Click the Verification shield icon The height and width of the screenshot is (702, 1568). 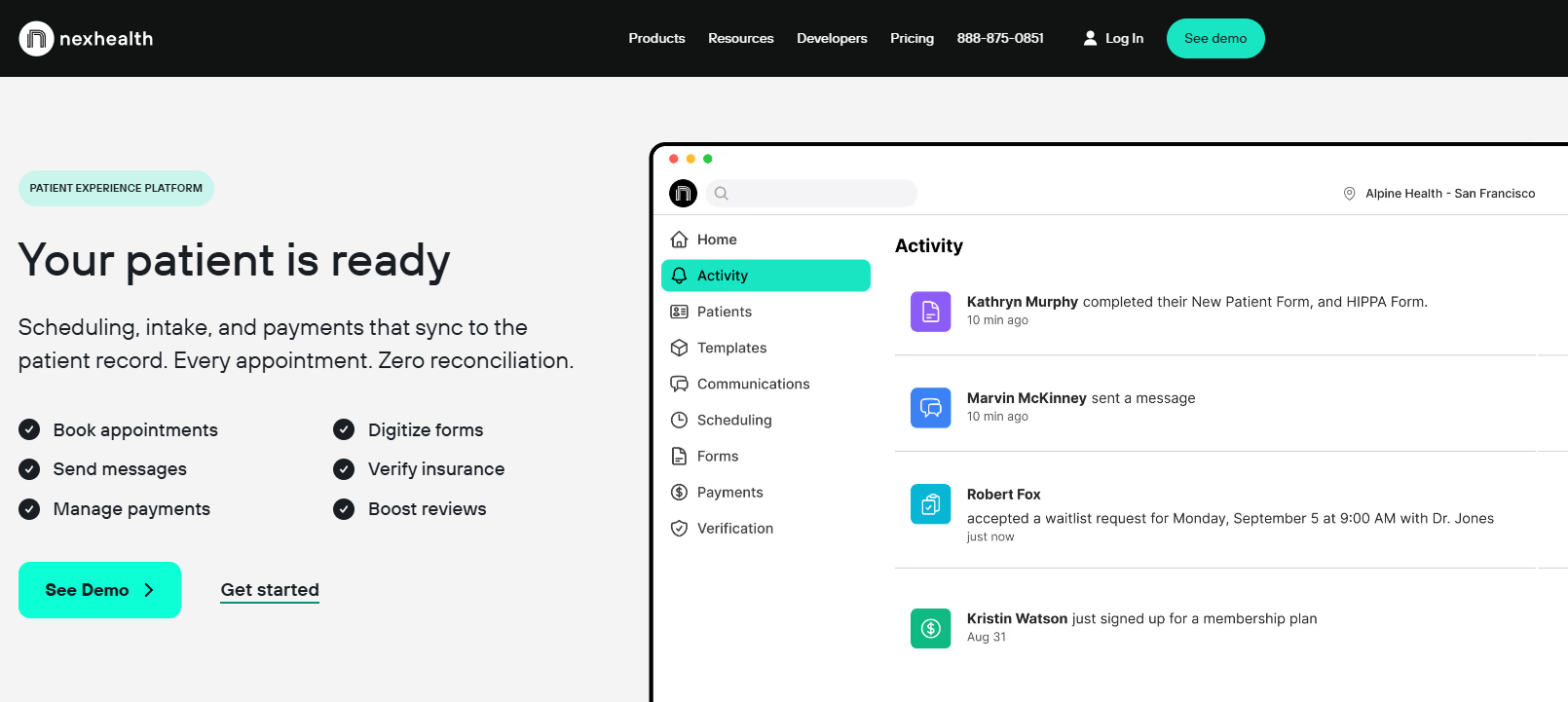(680, 528)
